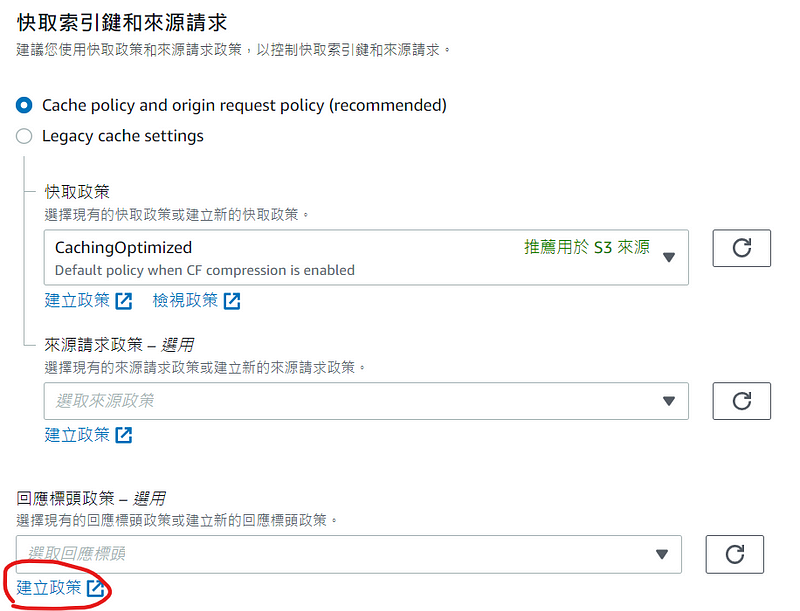This screenshot has height=611, width=800.
Task: Select Cache policy and origin request policy
Action: pyautogui.click(x=24, y=106)
